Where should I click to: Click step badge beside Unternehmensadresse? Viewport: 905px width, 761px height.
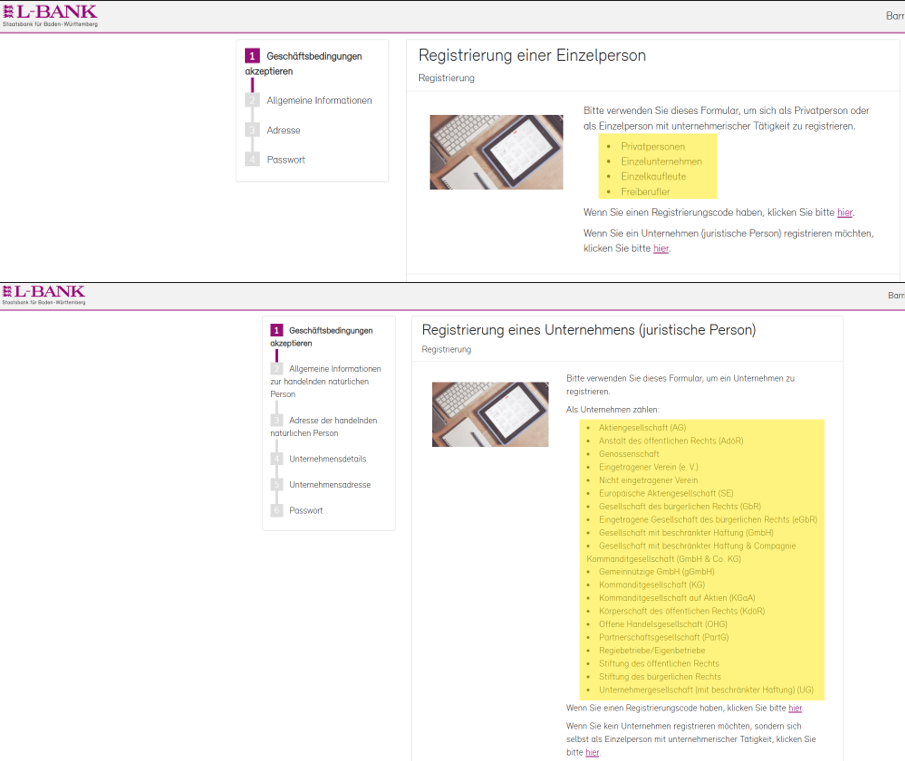pyautogui.click(x=277, y=485)
